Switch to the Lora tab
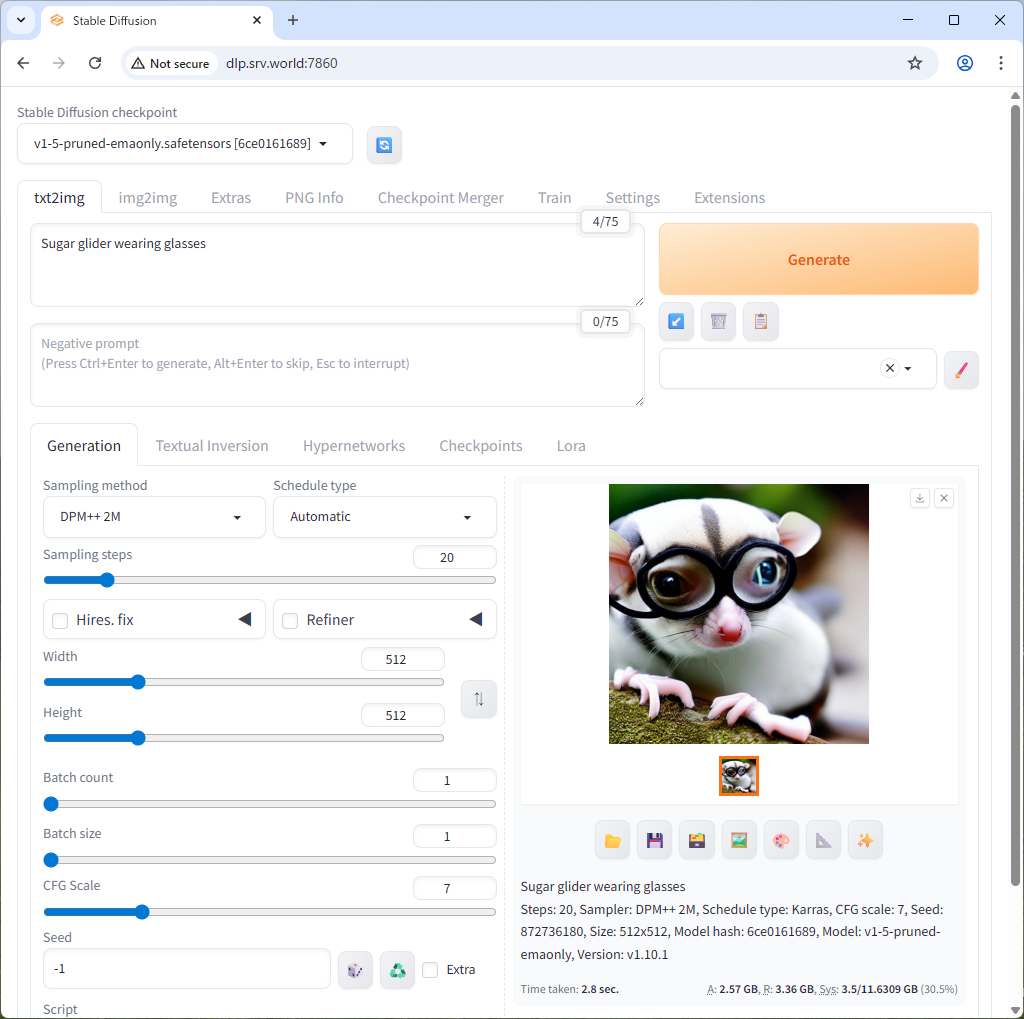 click(571, 445)
